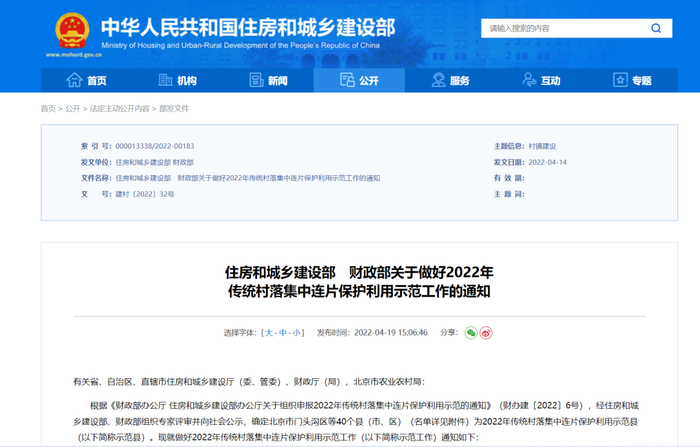Click the topic value 村镇建设
The image size is (700, 447).
tap(542, 146)
